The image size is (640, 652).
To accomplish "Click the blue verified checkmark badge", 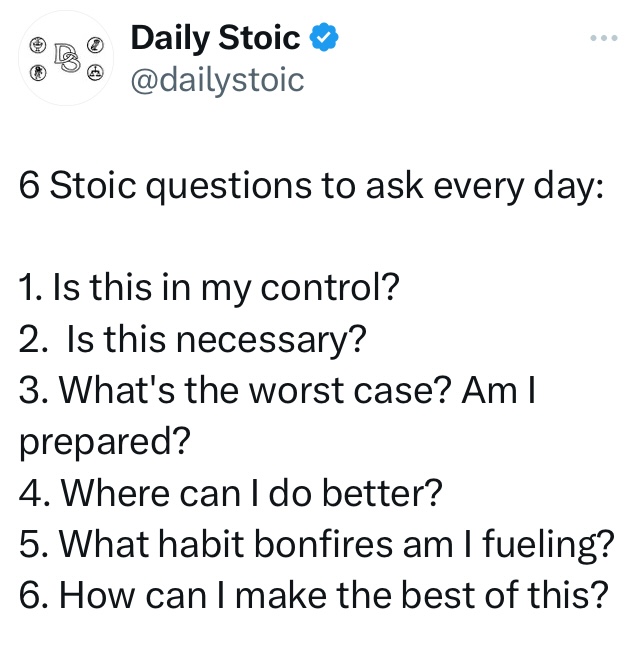I will tap(324, 37).
